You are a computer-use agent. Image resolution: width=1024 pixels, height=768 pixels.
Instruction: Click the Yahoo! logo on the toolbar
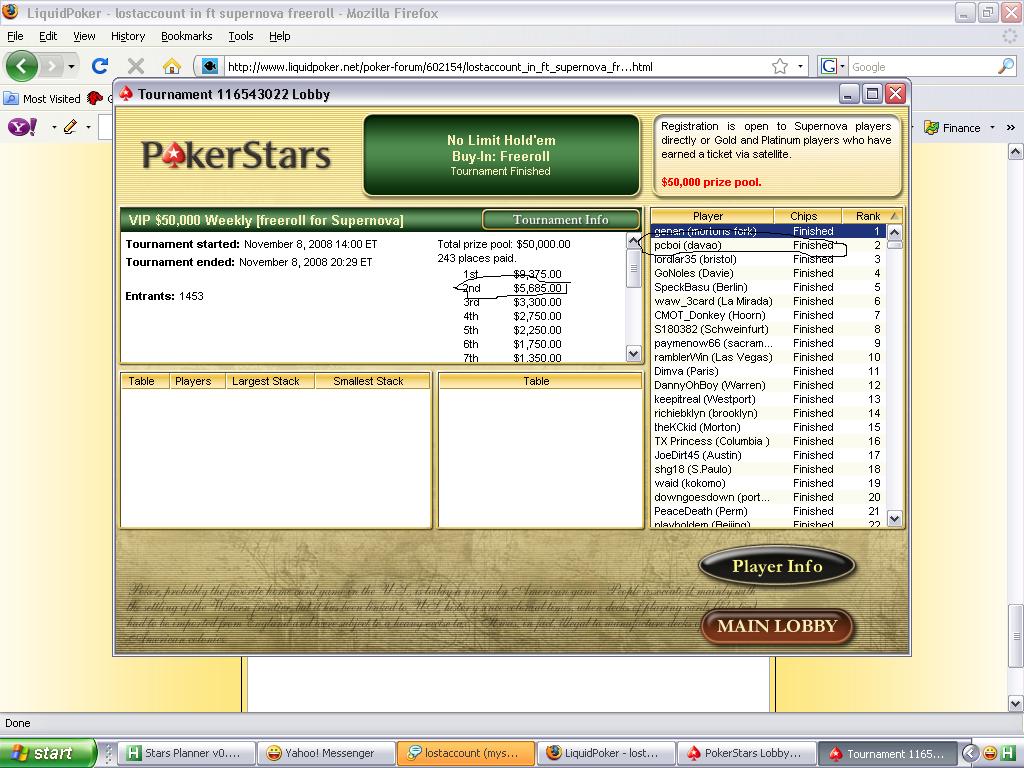[x=23, y=127]
